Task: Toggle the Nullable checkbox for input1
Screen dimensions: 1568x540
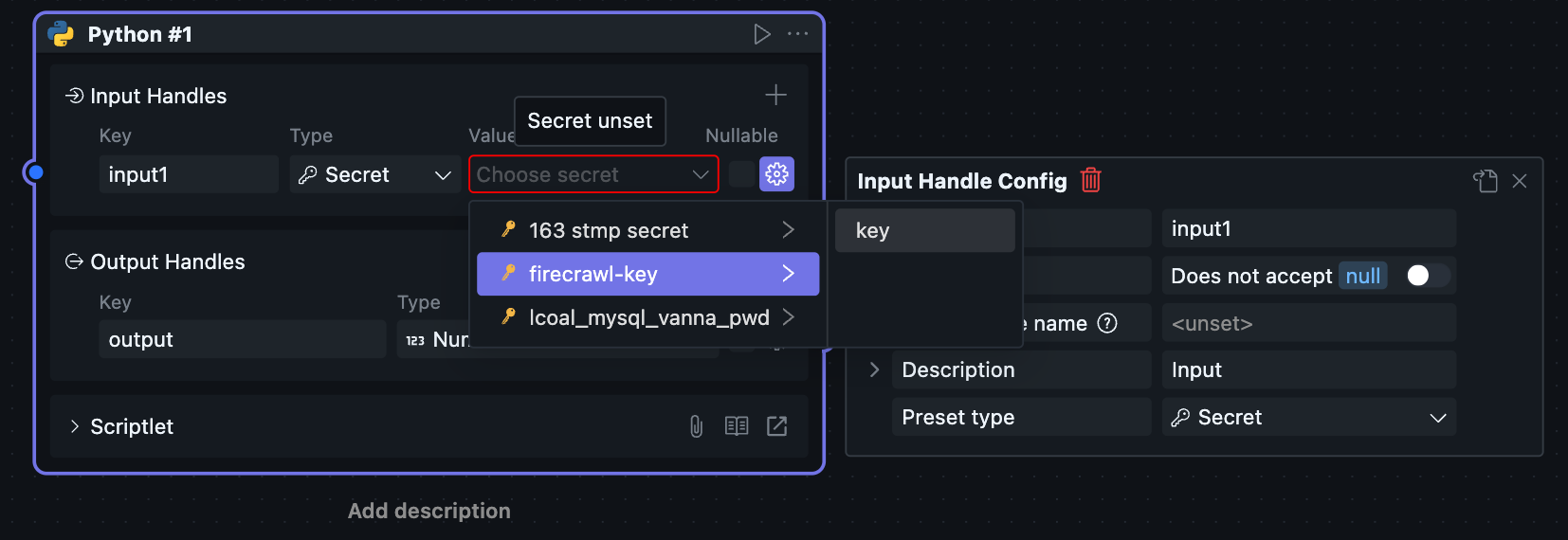Action: click(x=741, y=174)
